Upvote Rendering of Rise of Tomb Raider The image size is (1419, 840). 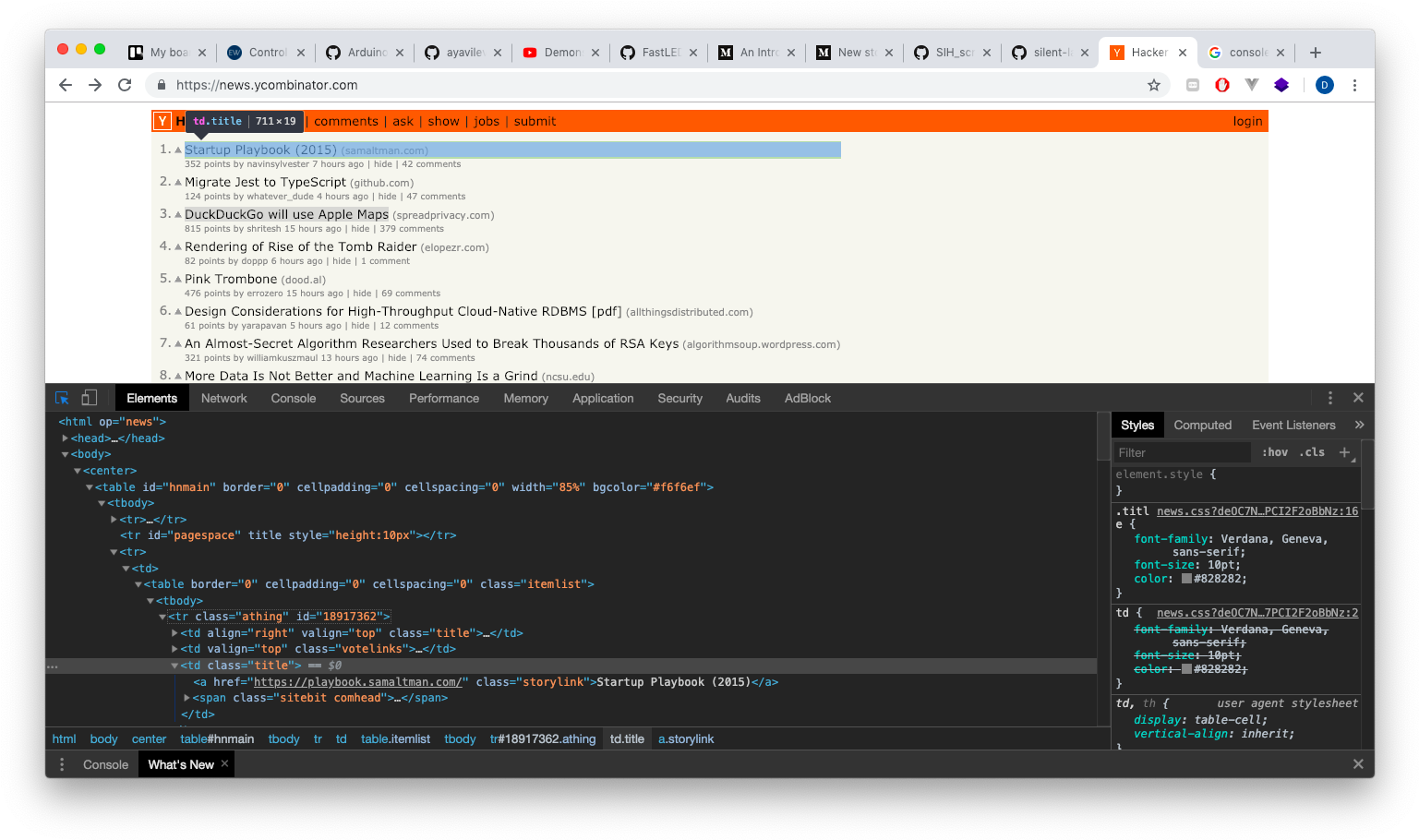point(178,246)
